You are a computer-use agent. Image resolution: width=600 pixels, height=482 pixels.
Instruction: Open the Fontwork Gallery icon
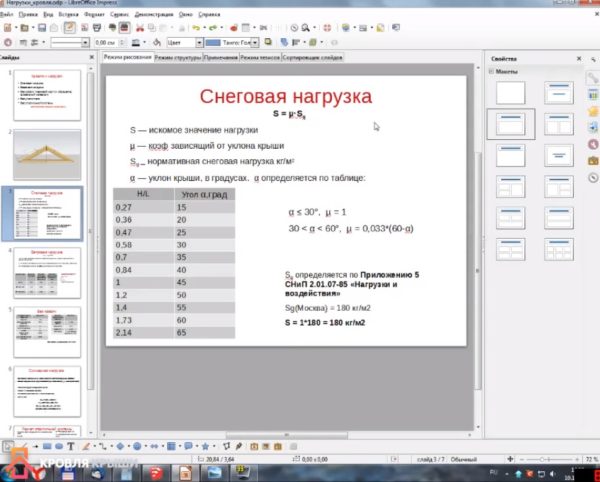[254, 446]
